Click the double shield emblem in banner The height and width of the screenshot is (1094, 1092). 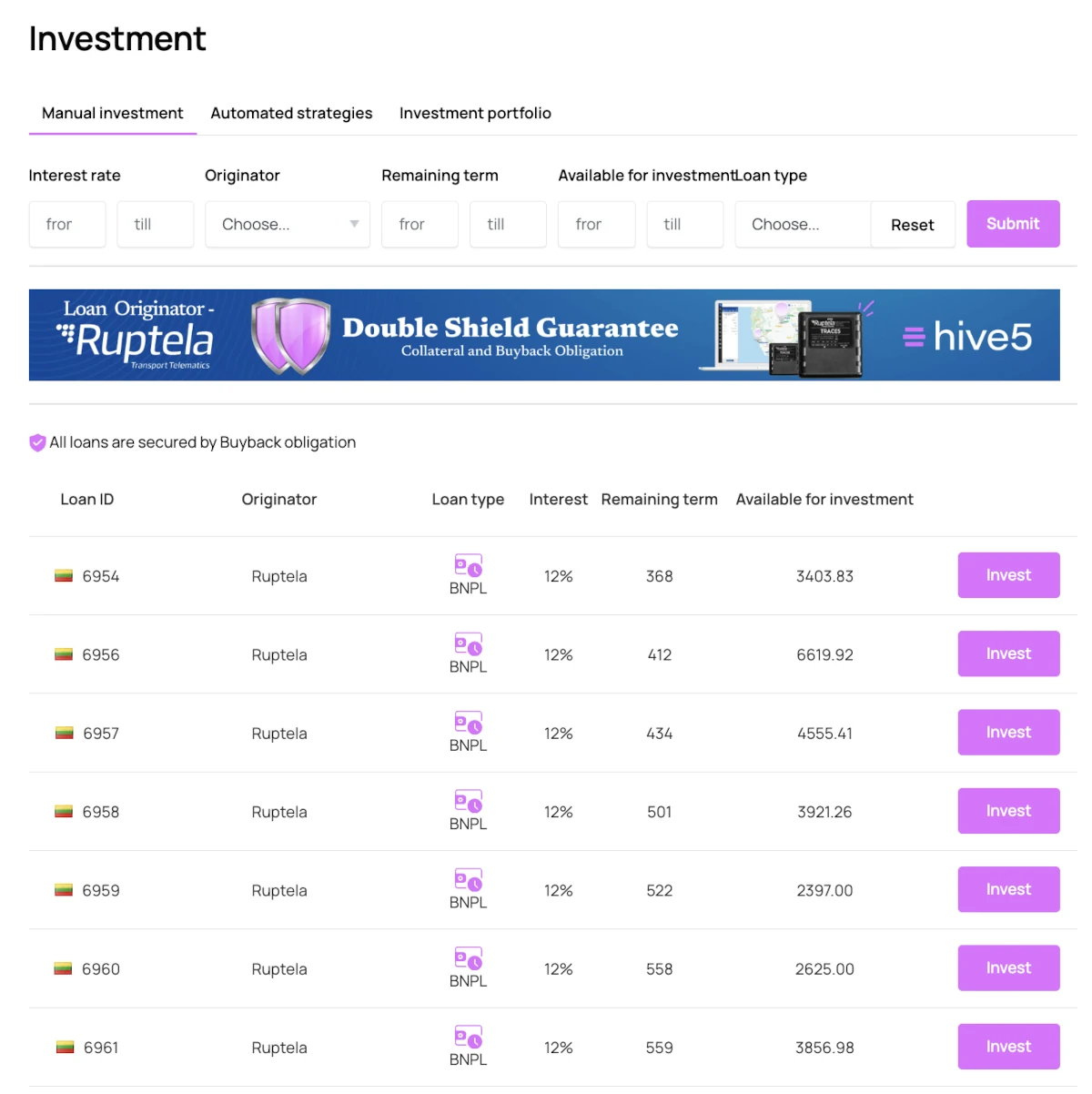290,336
